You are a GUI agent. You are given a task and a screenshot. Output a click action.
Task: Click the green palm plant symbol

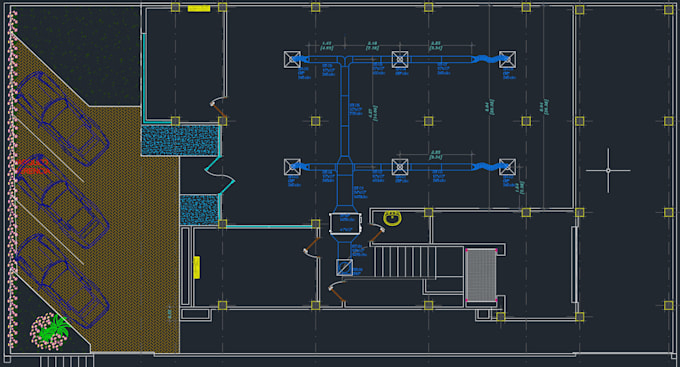pyautogui.click(x=54, y=328)
